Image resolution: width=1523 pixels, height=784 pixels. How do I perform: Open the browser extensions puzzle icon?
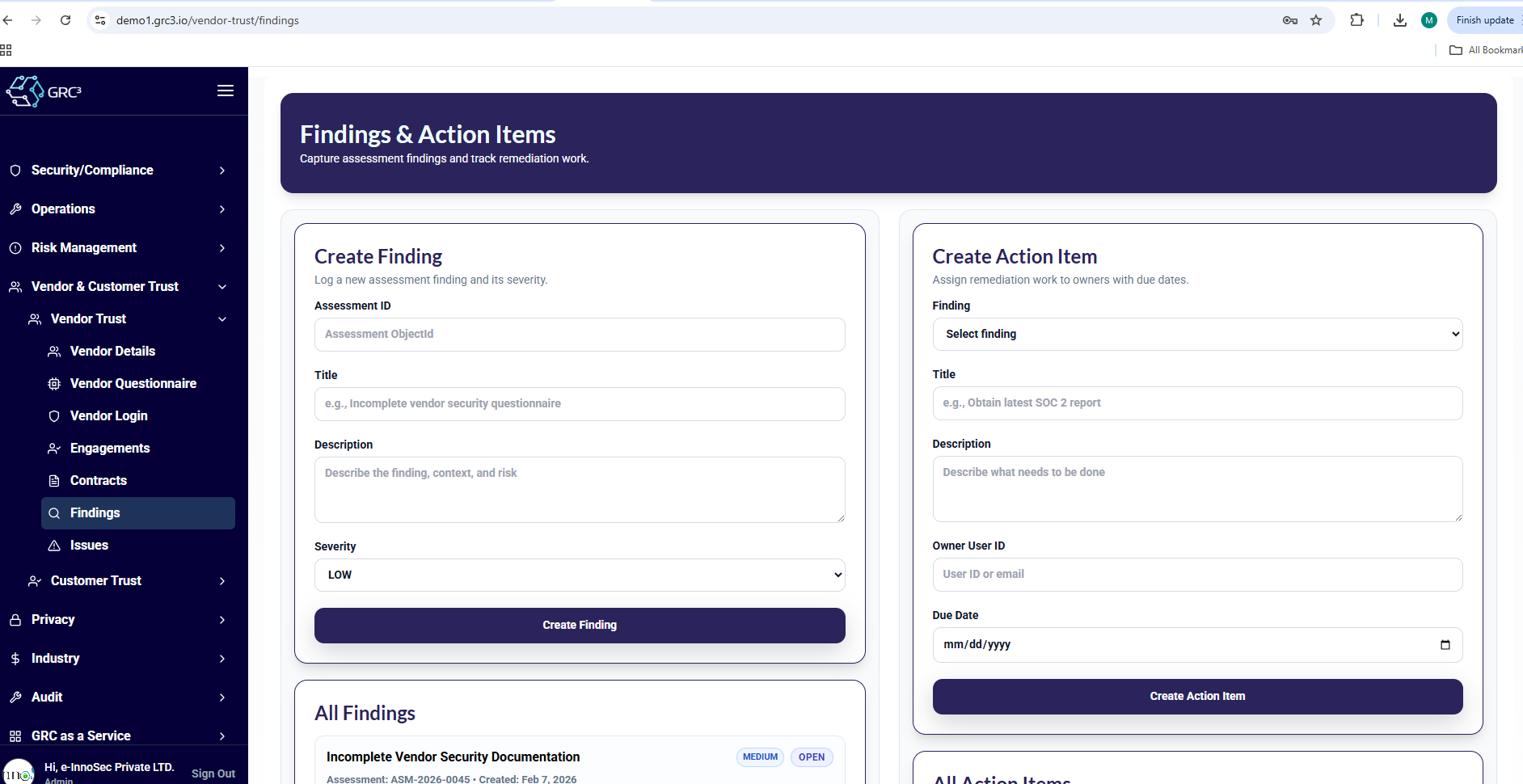1356,20
